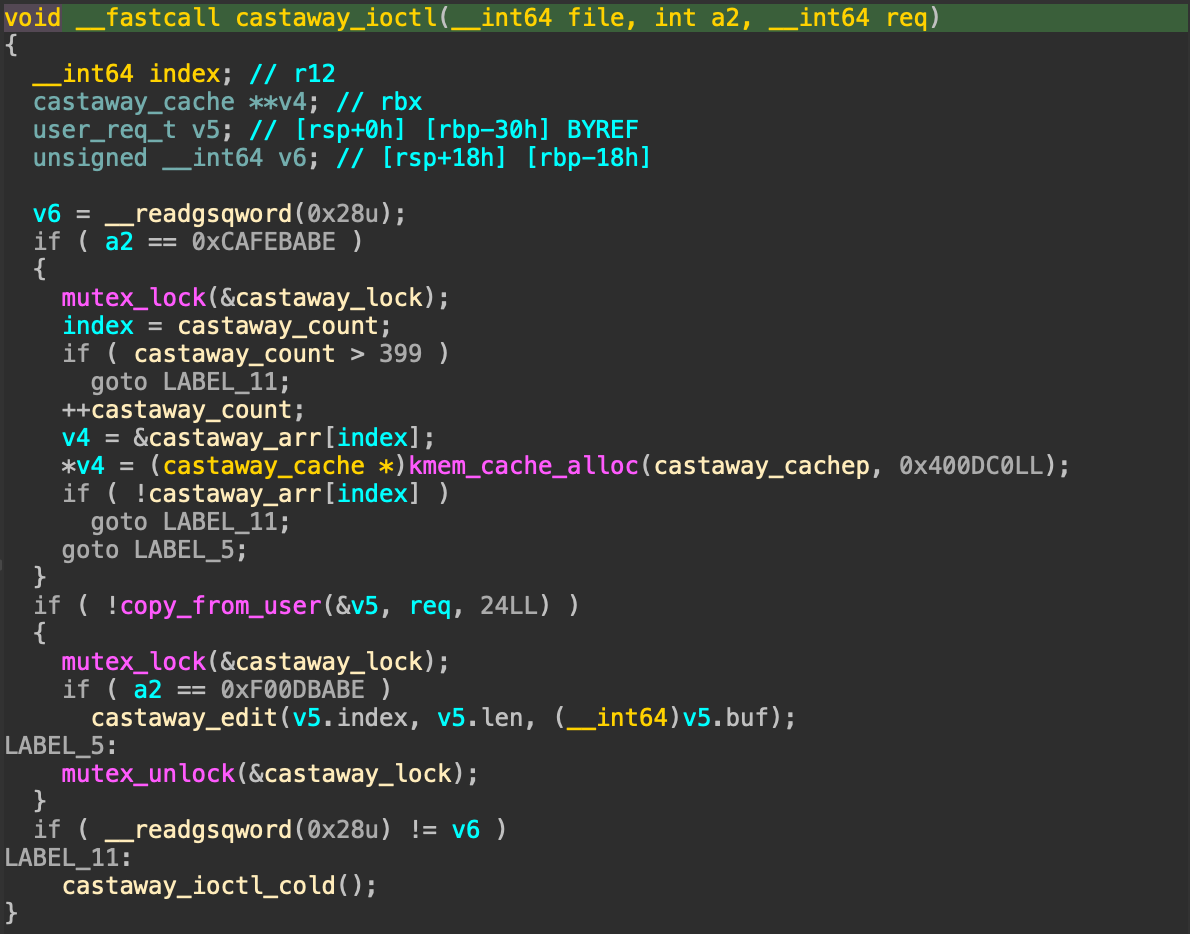Click the castaway_ioctl_cold function call

click(x=199, y=885)
